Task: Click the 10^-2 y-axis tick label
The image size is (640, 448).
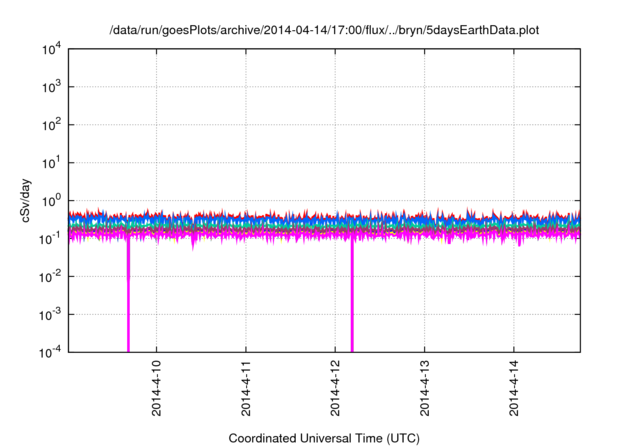Action: click(x=51, y=277)
